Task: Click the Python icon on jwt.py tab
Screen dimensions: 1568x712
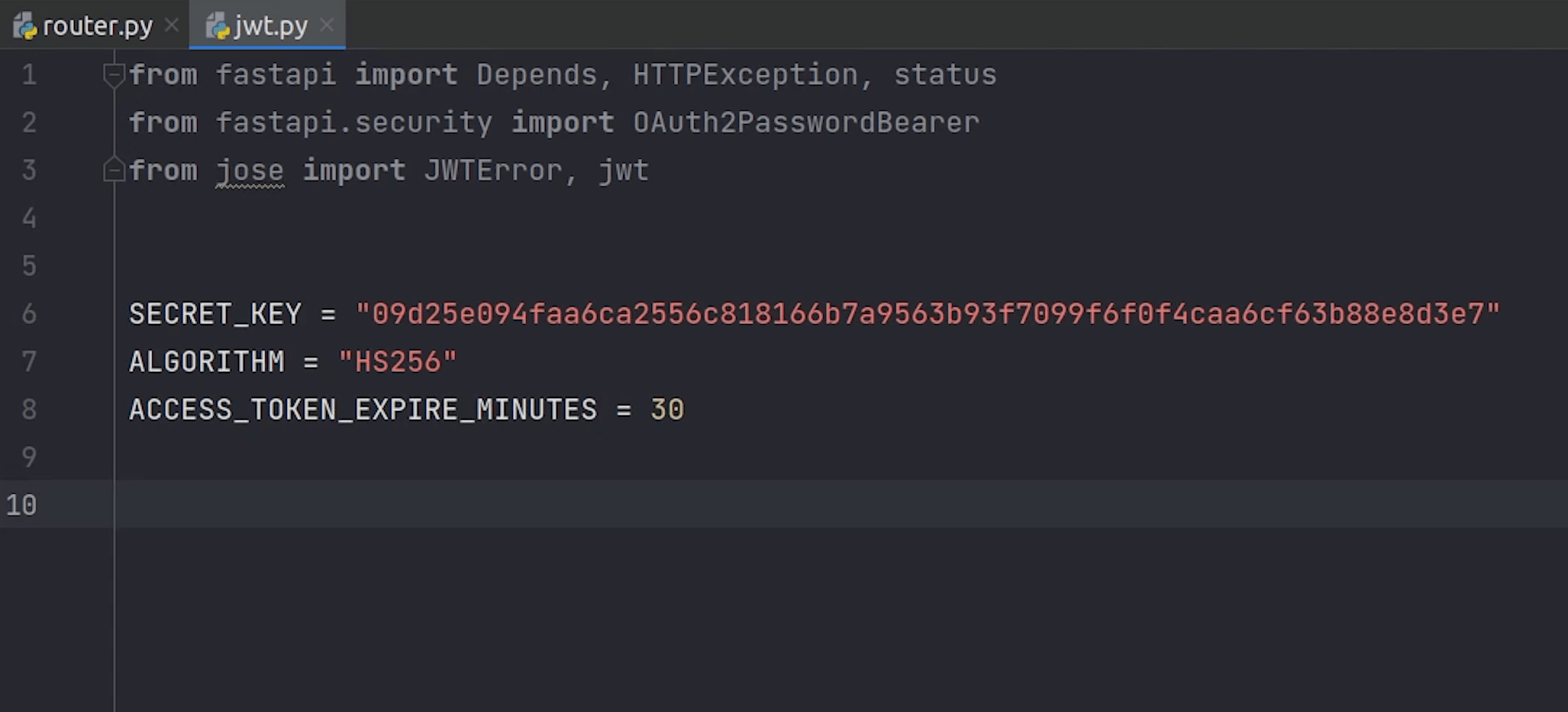Action: pos(217,26)
